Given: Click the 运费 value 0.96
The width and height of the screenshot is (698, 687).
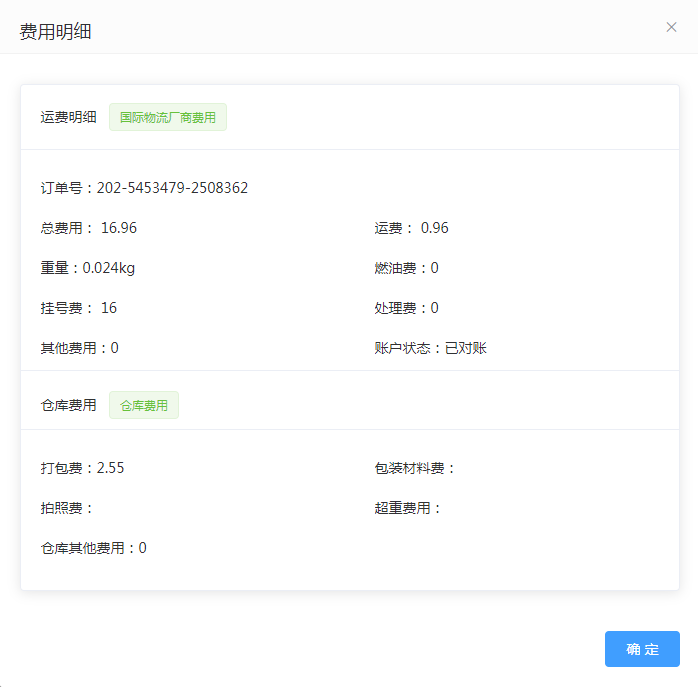Looking at the screenshot, I should click(x=434, y=228).
